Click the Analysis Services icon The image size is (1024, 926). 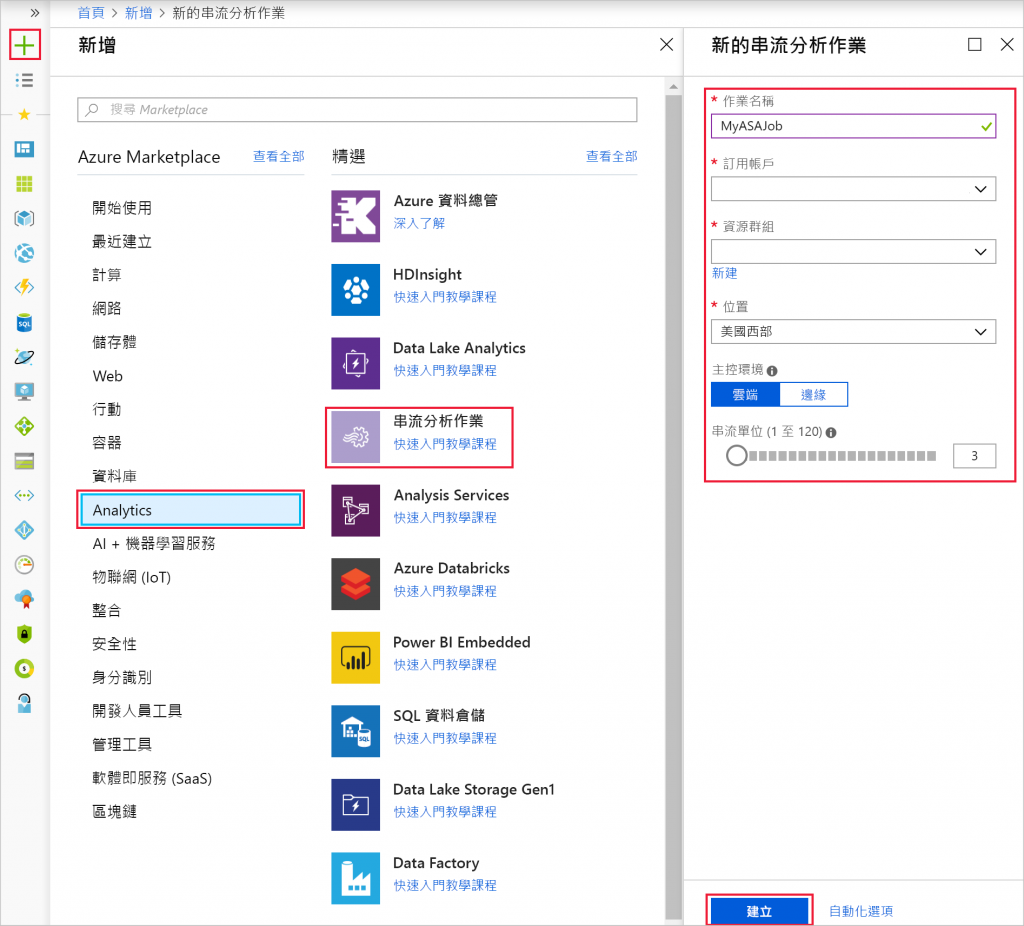click(x=355, y=511)
